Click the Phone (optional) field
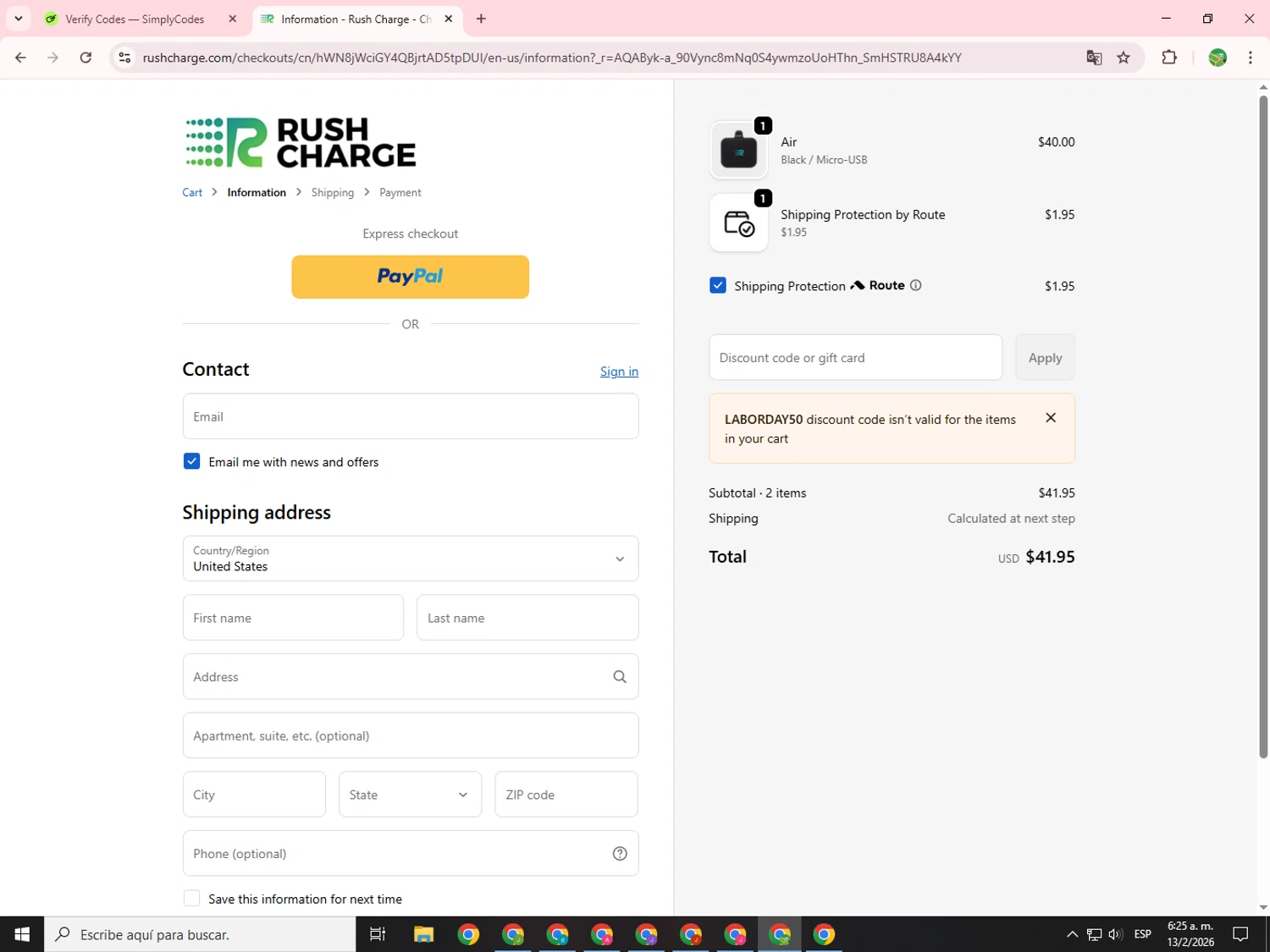Image resolution: width=1270 pixels, height=952 pixels. pos(411,854)
